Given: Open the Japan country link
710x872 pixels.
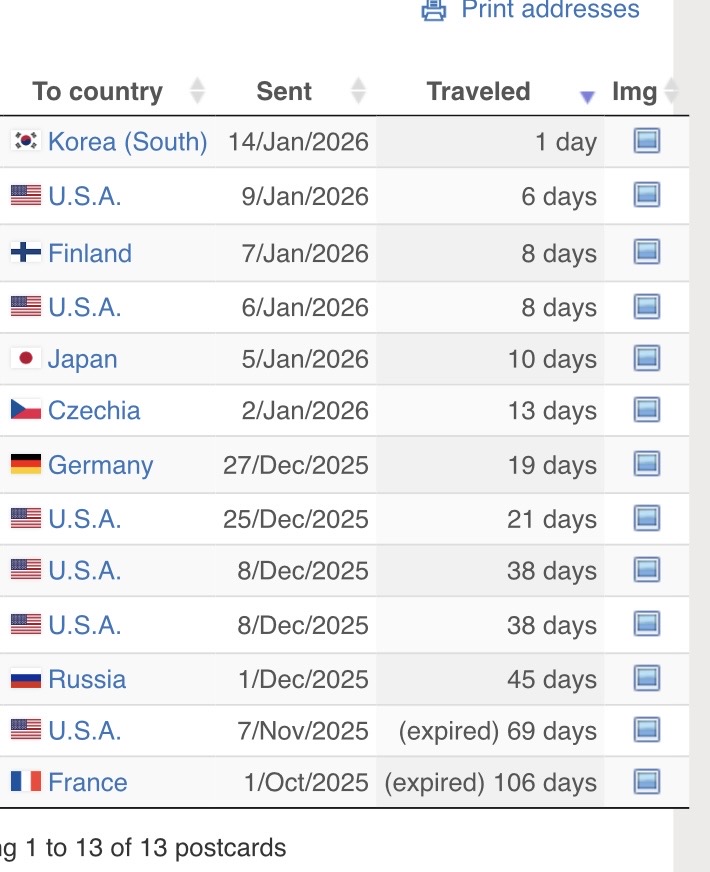Looking at the screenshot, I should (x=82, y=358).
